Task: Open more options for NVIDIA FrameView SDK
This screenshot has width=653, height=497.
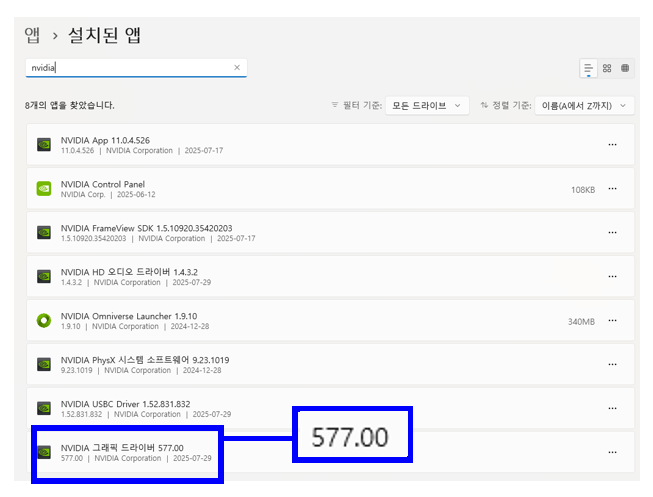Action: coord(612,232)
